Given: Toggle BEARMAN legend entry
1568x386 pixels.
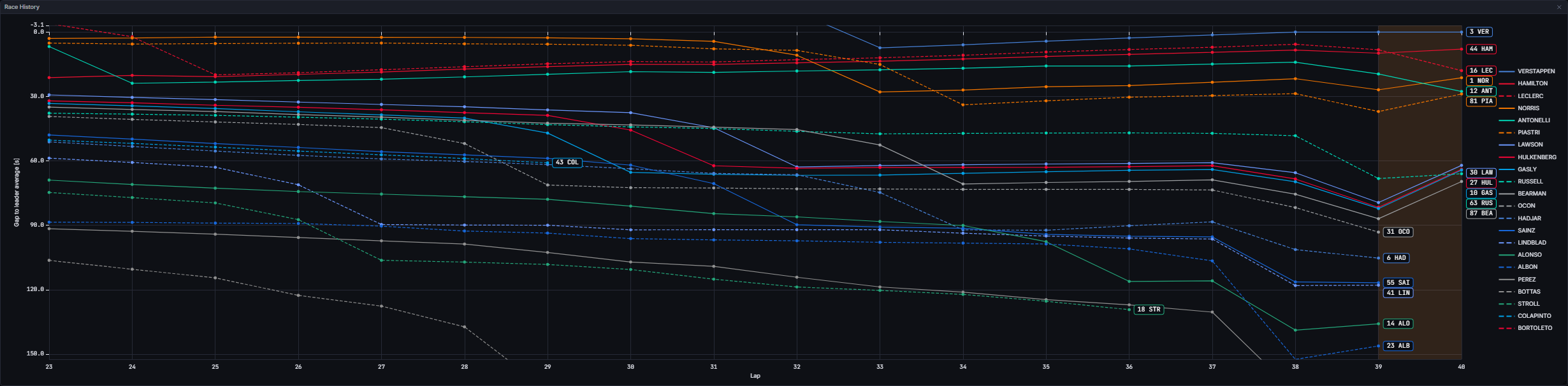Looking at the screenshot, I should (x=1523, y=194).
